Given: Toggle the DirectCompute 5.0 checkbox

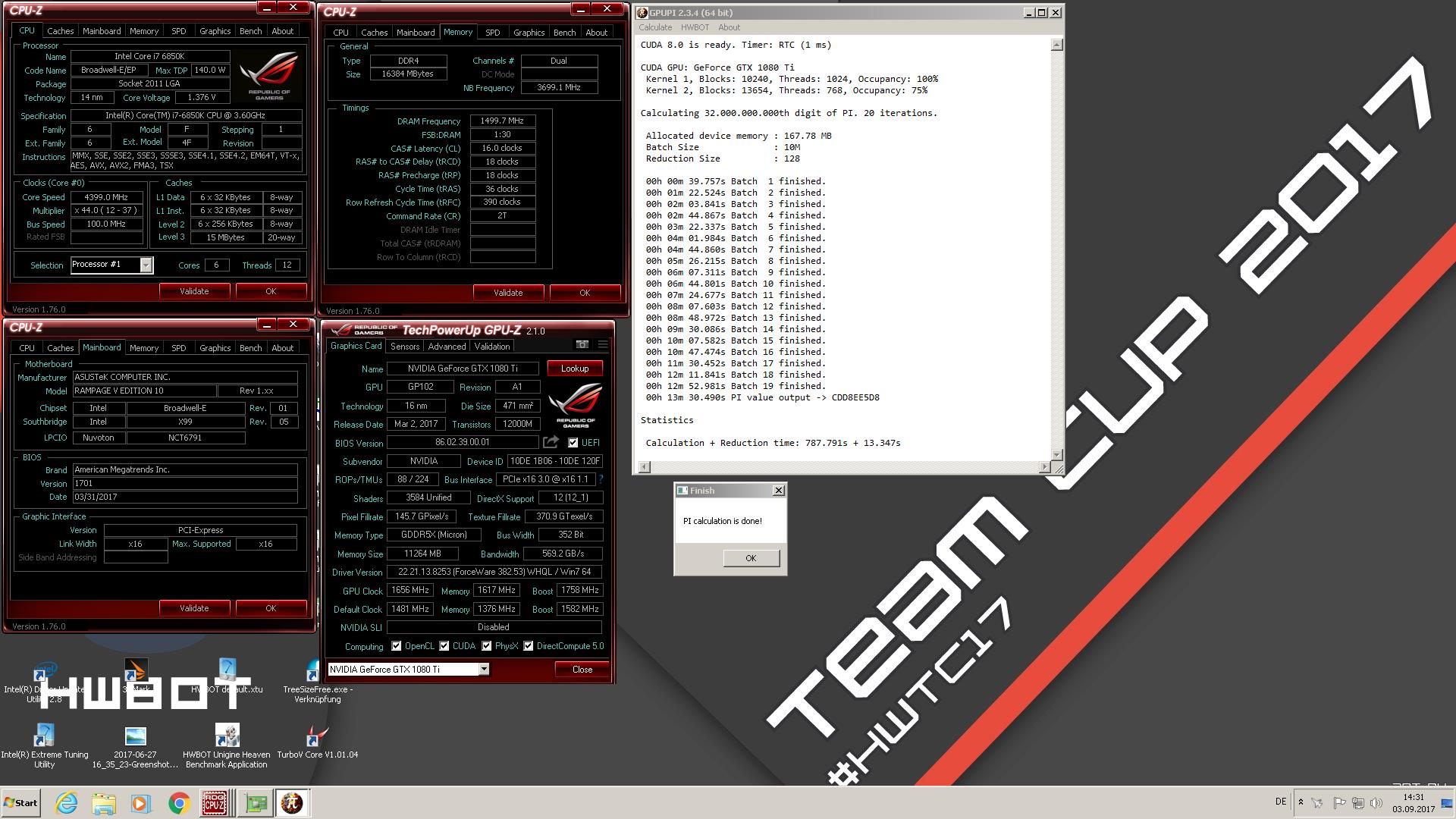Looking at the screenshot, I should tap(529, 646).
